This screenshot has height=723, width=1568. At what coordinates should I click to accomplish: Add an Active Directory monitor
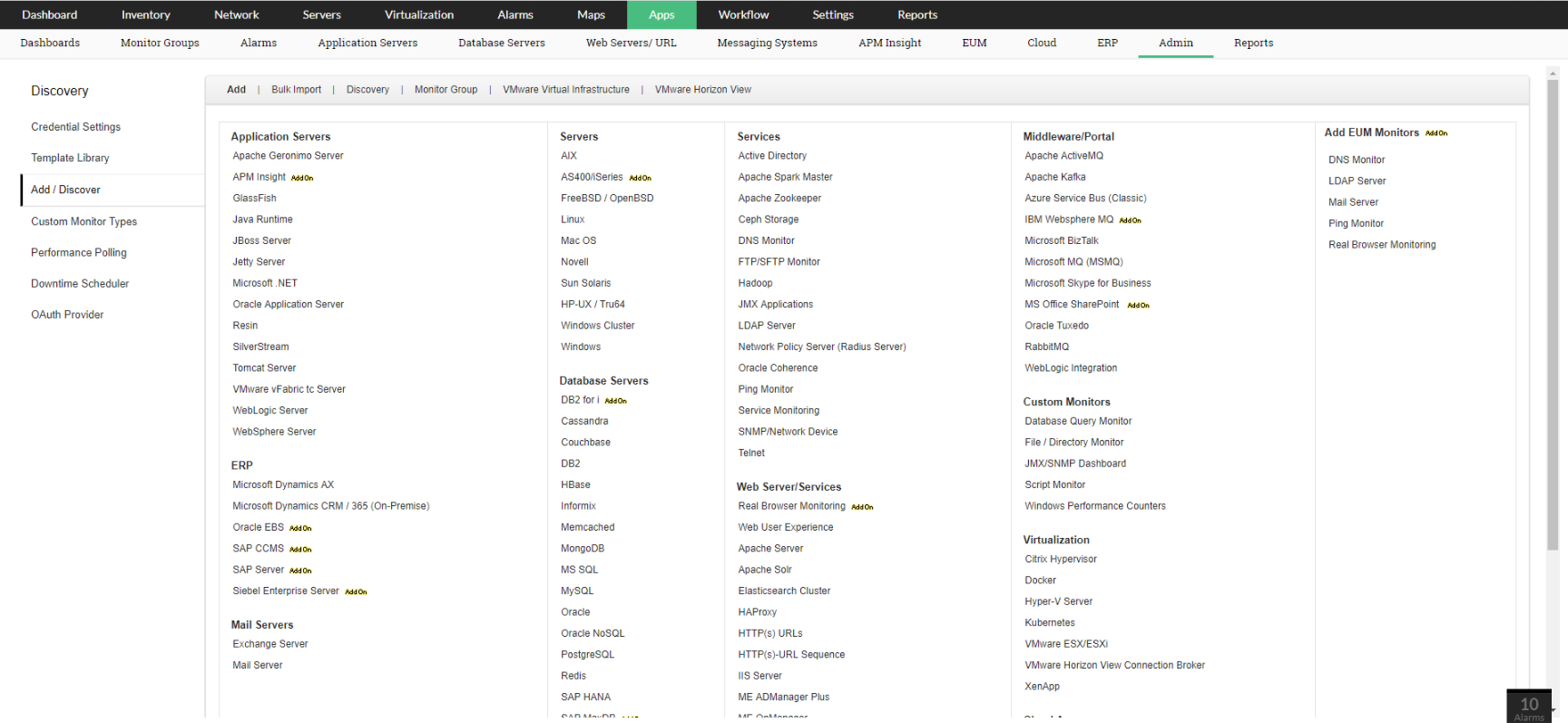click(772, 156)
